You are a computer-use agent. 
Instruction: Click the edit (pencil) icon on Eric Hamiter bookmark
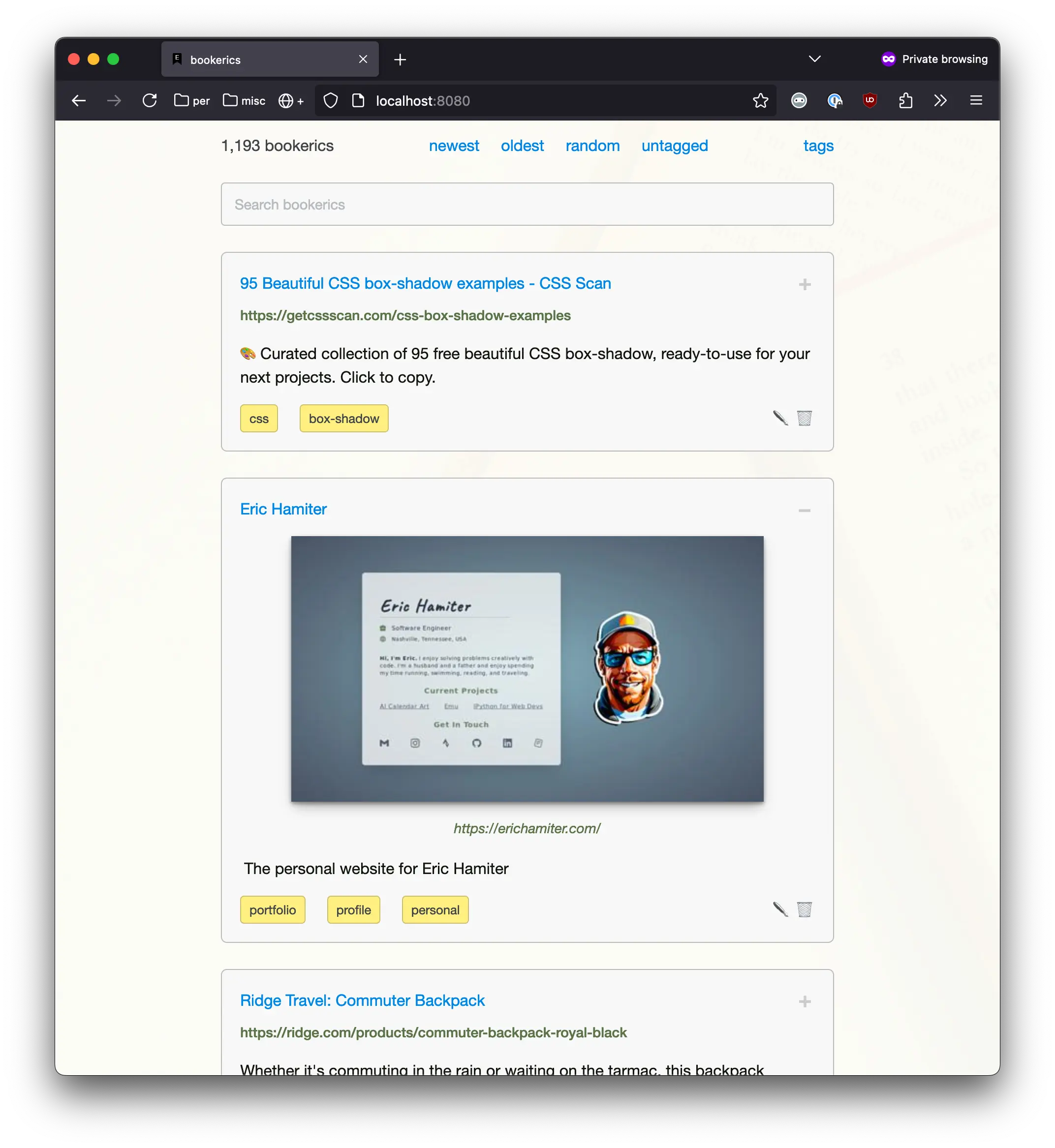coord(779,908)
